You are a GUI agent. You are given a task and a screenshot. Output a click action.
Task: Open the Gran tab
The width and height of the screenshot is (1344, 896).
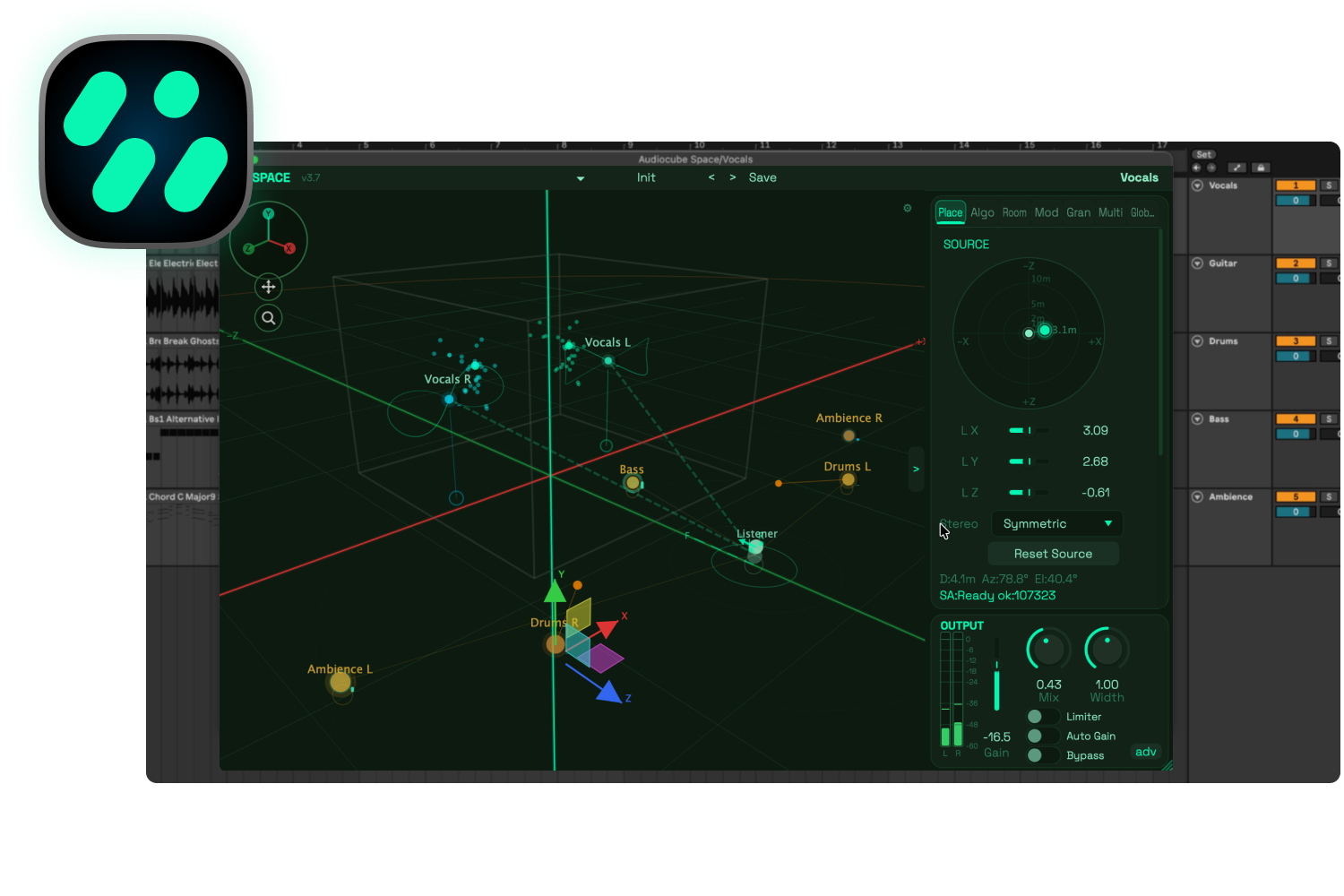click(x=1079, y=212)
